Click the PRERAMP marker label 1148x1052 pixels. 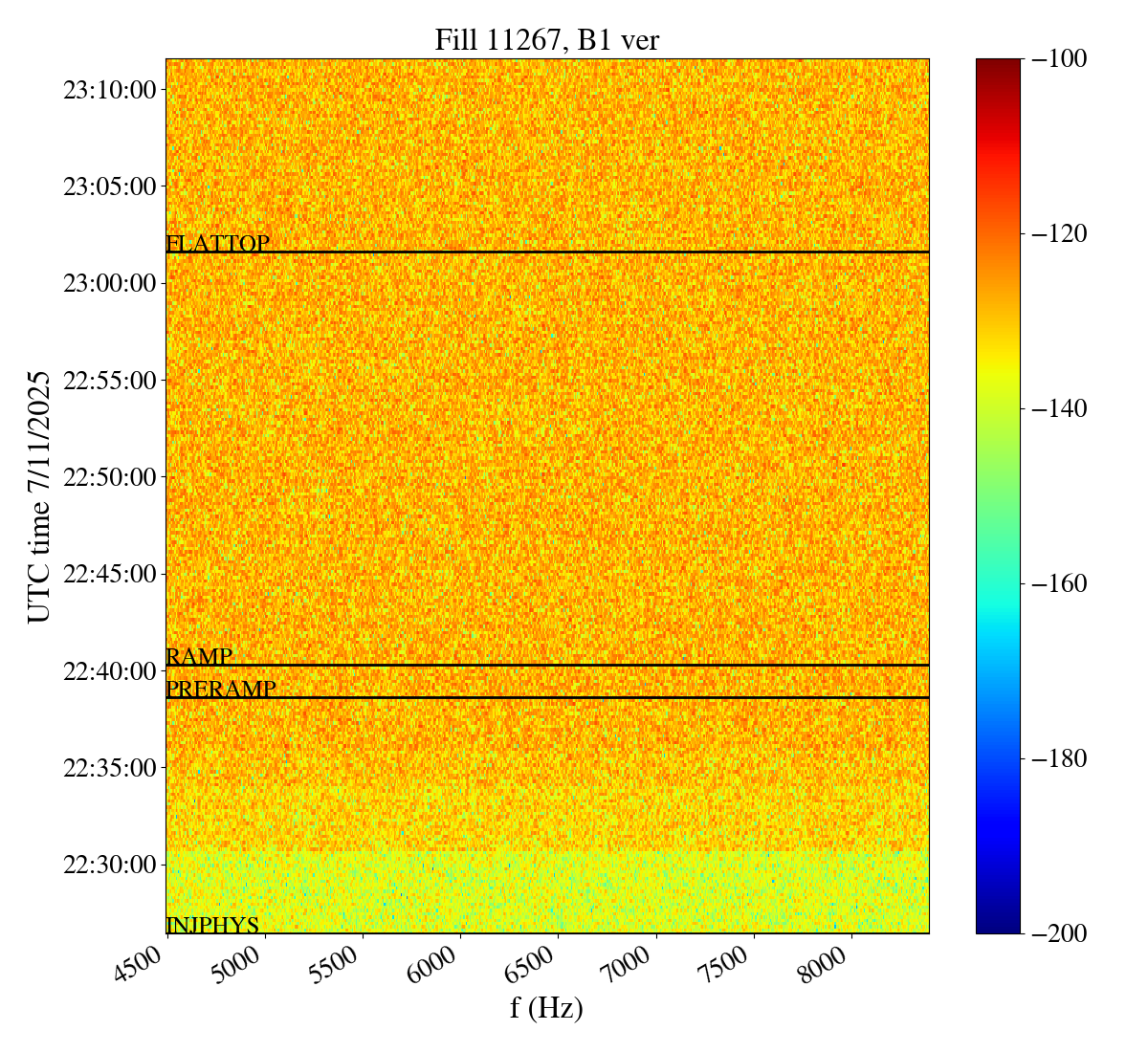click(x=221, y=689)
